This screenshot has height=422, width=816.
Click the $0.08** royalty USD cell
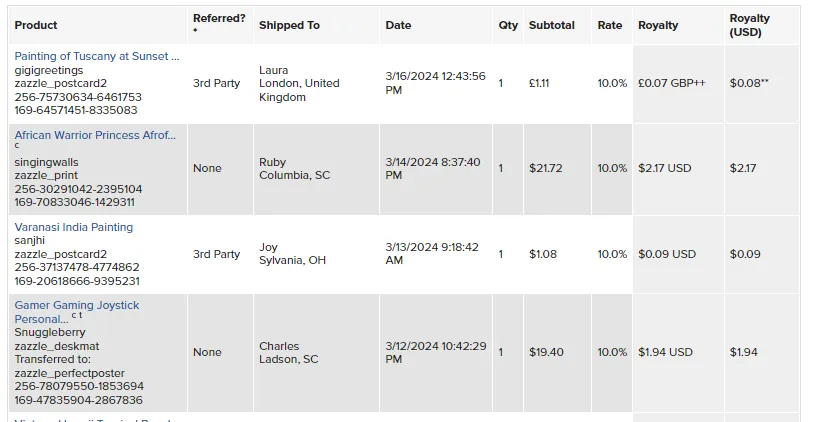pos(749,83)
